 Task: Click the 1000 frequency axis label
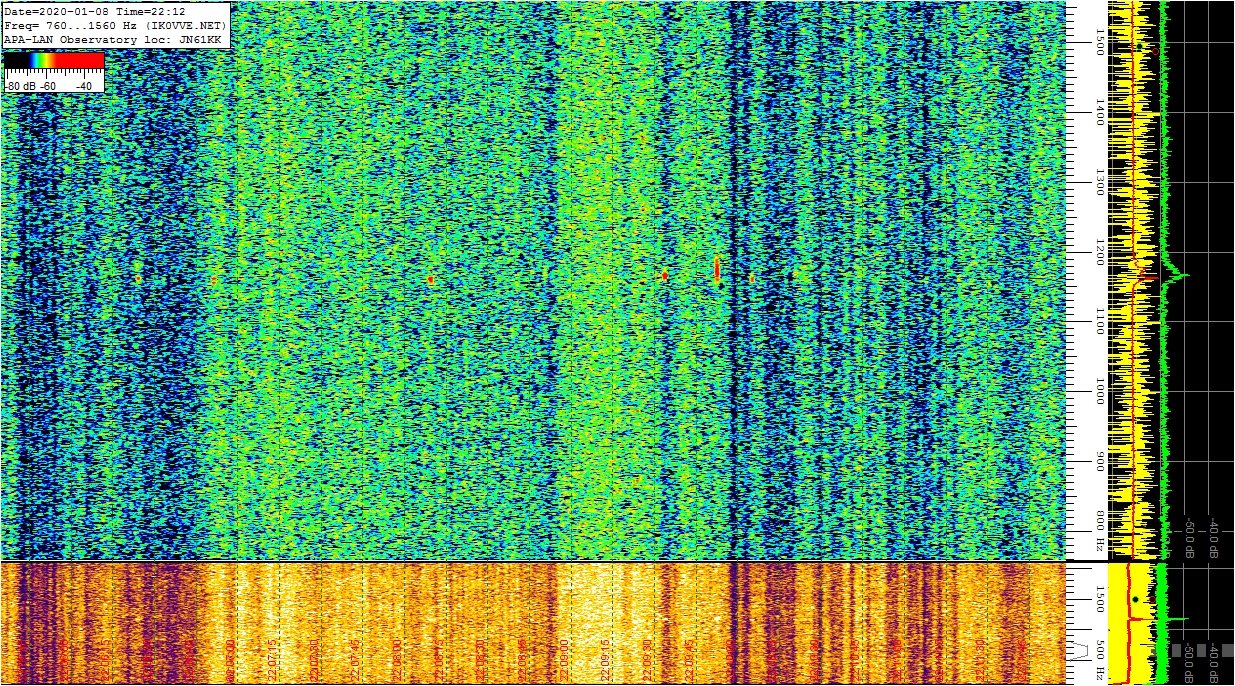1099,391
